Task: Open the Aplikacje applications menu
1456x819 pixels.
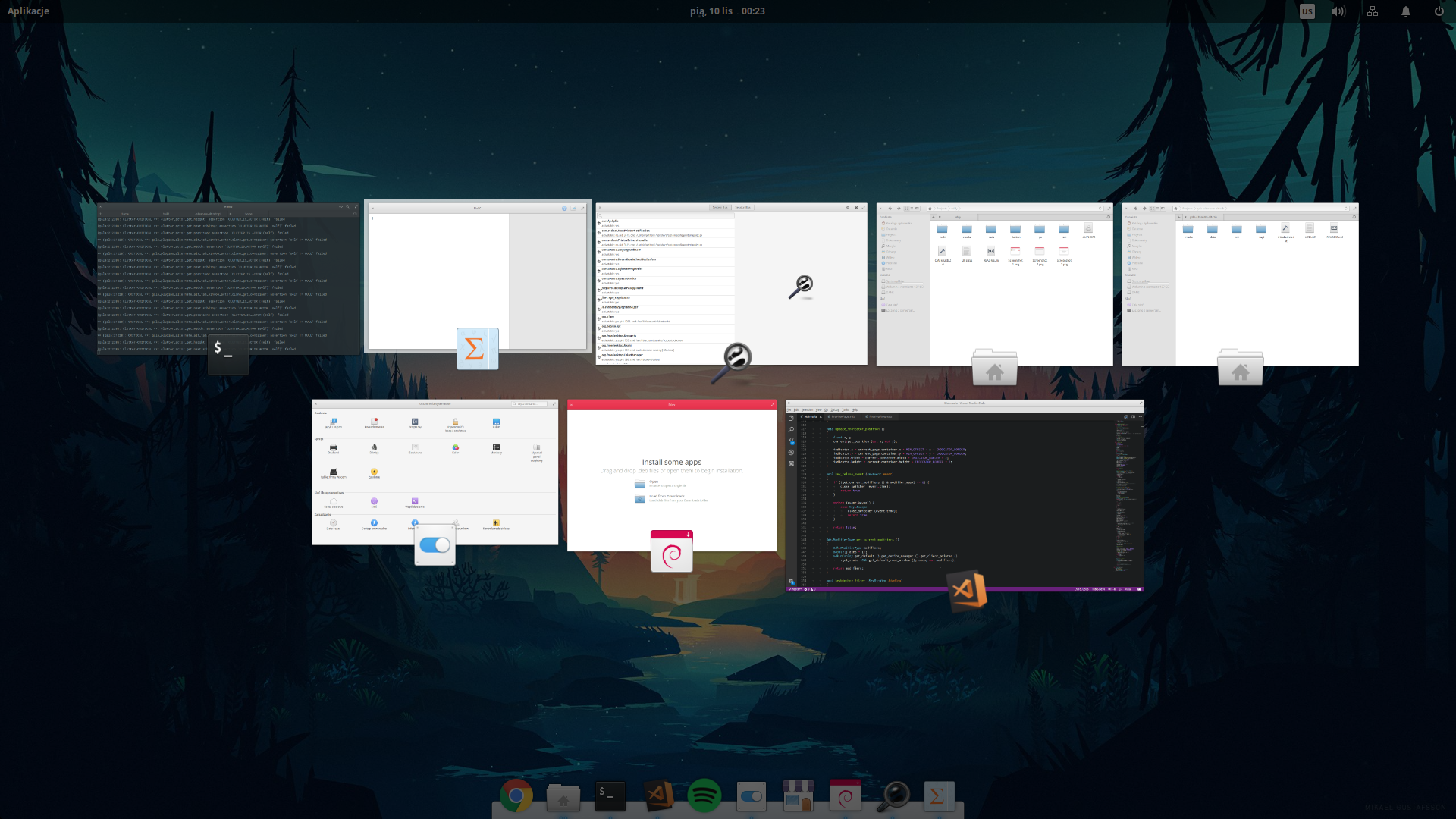Action: (28, 11)
